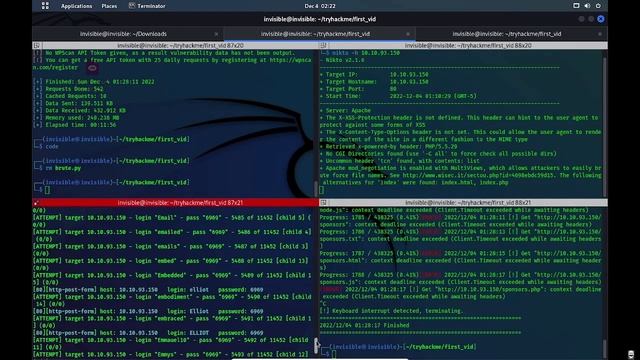
Task: Click group icon of the 88x20 pane
Action: tap(324, 45)
